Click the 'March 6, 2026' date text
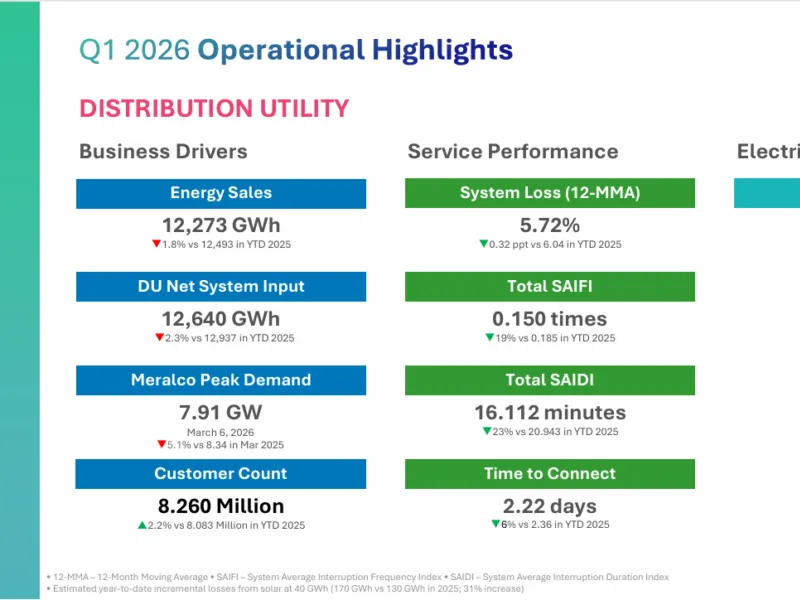This screenshot has height=600, width=800. click(x=220, y=432)
